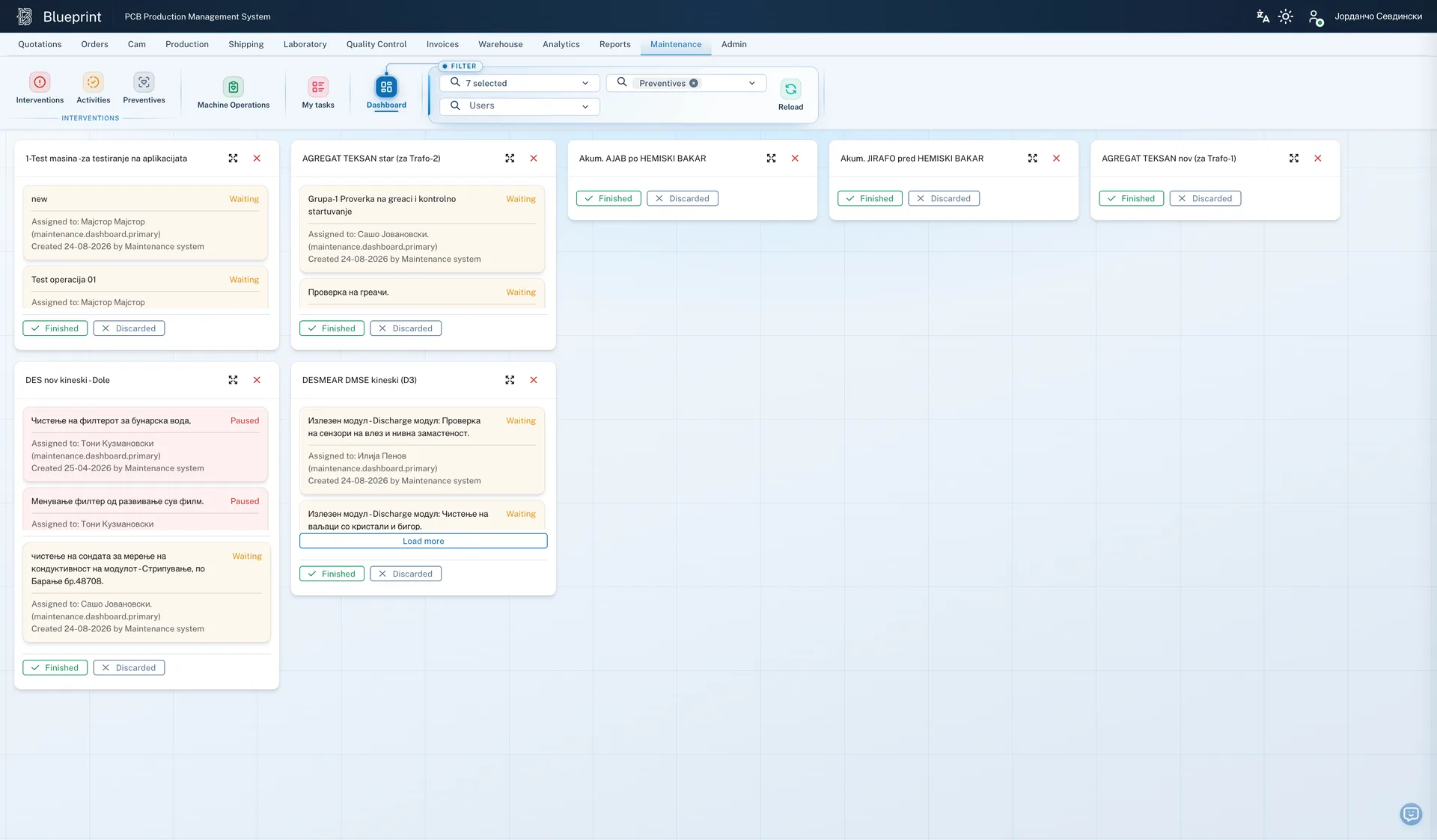Expand AGREGAT TEKSAN star card fullscreen

510,159
